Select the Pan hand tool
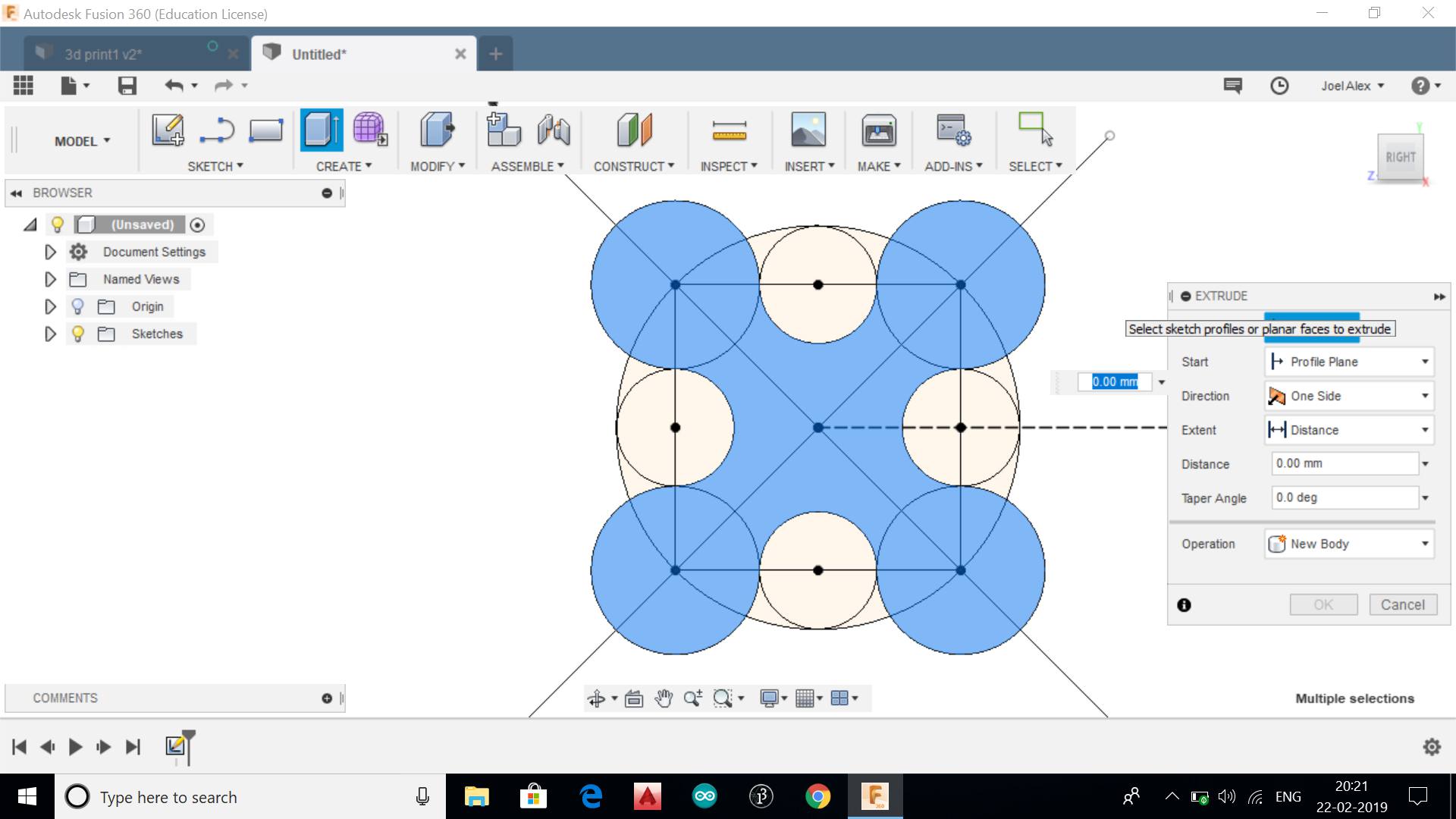The image size is (1456, 819). pos(664,698)
